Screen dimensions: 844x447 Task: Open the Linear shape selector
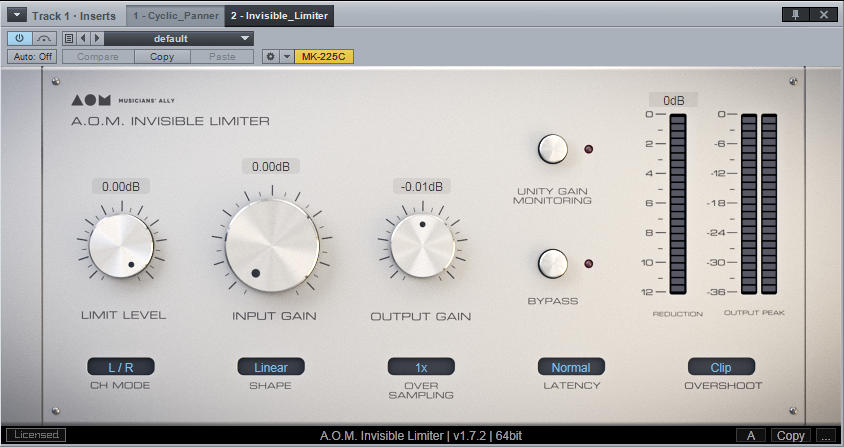pos(271,367)
